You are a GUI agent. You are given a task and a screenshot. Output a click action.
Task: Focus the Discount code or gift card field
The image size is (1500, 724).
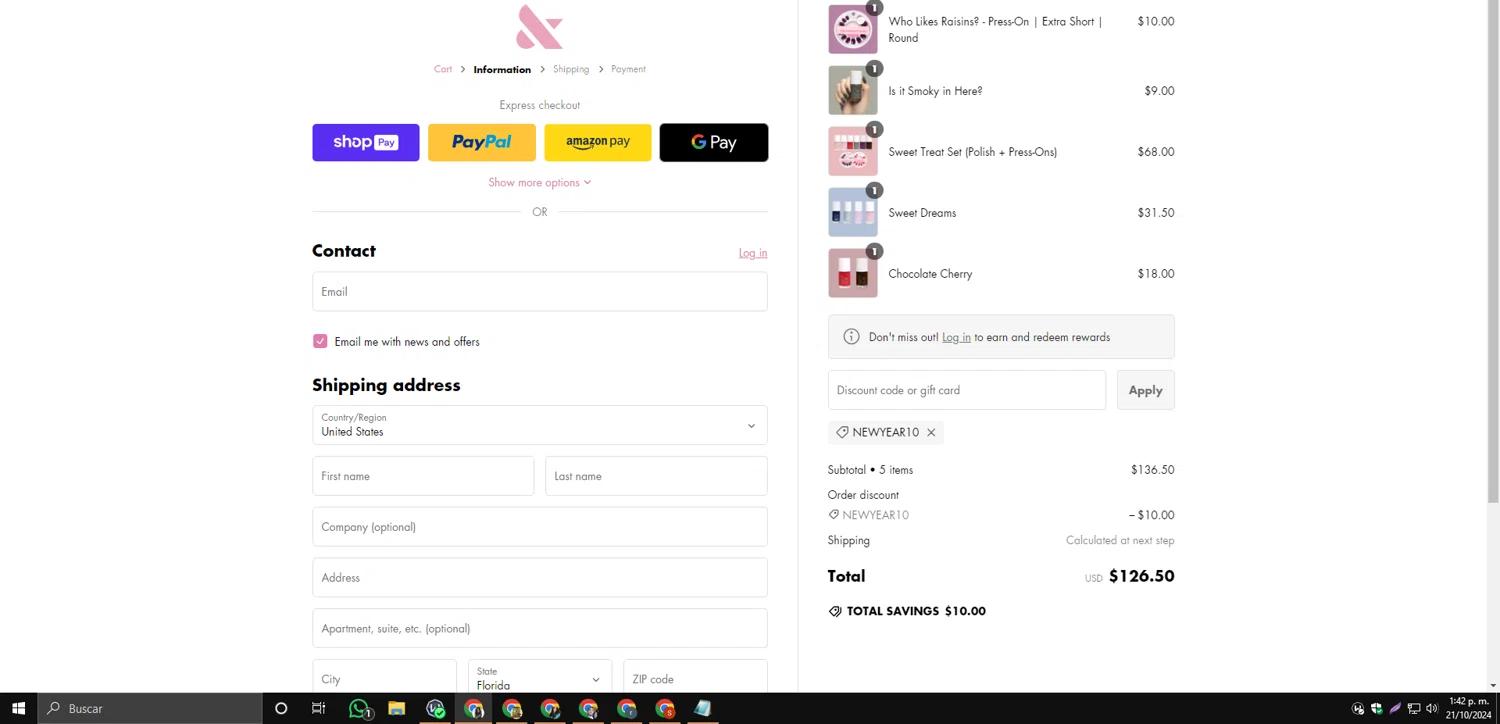(966, 390)
